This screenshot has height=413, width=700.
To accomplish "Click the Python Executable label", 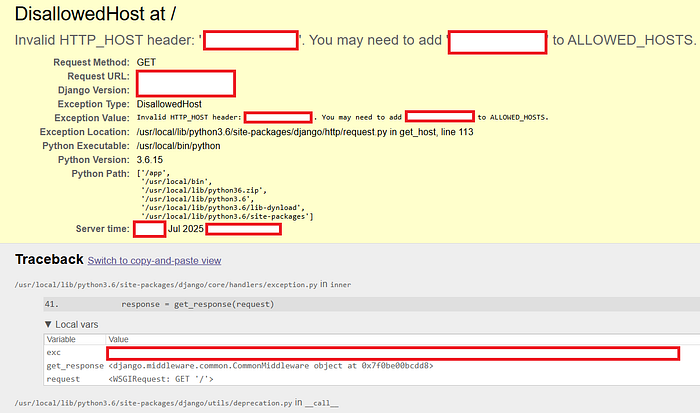I will coord(86,146).
